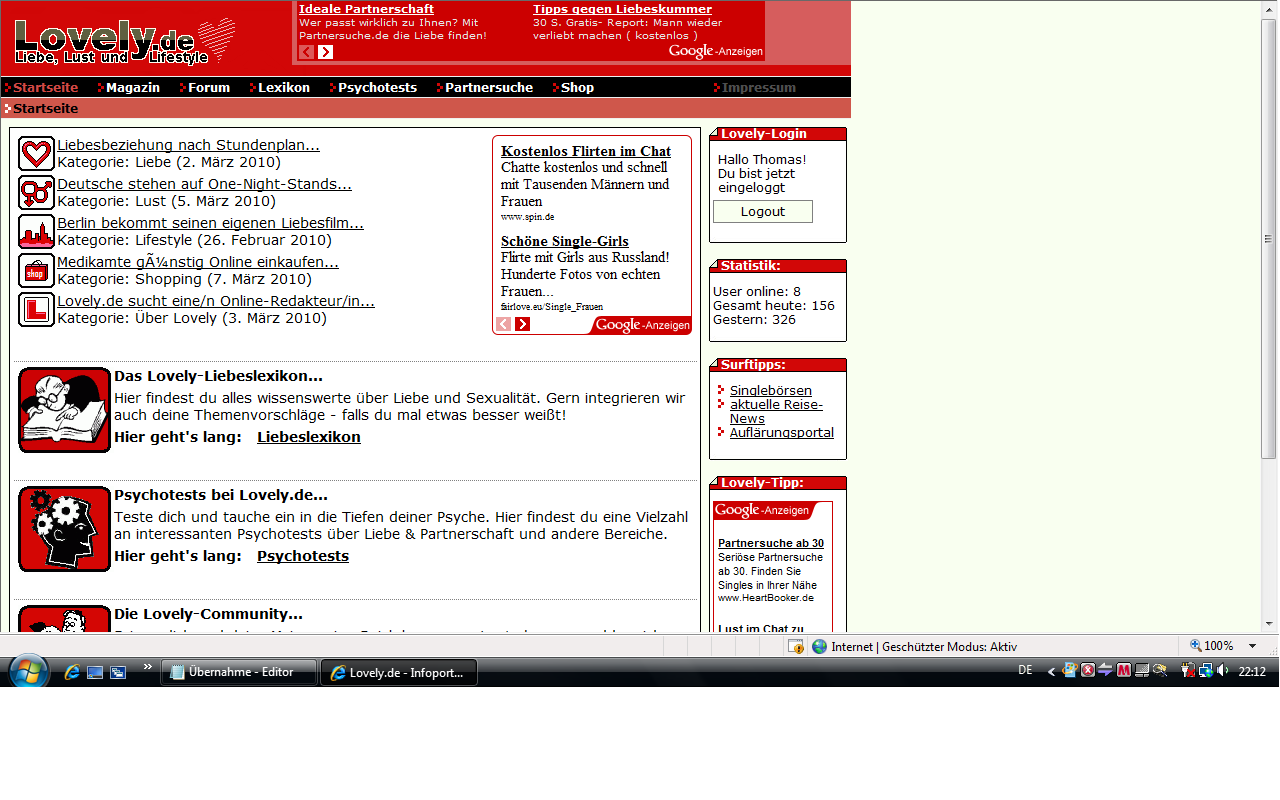
Task: Open Medikamte günstig Online einkaufen link
Action: [198, 262]
